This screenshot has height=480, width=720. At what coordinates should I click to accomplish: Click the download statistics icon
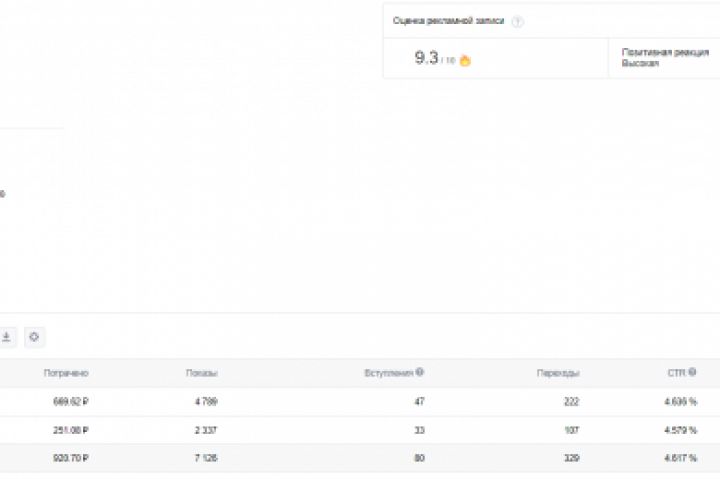(6, 338)
